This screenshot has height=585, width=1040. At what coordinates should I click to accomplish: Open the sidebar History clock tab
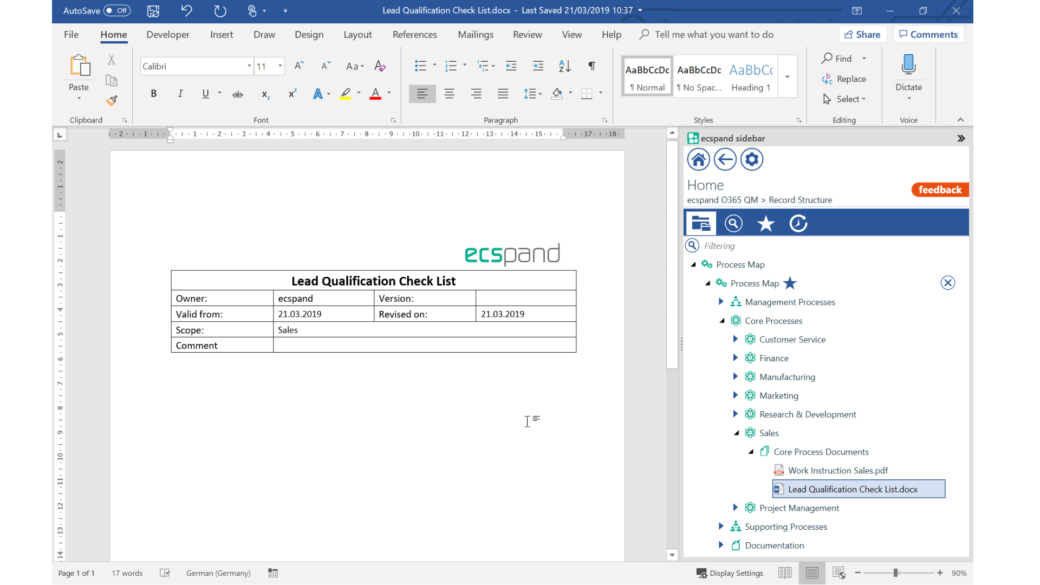click(x=798, y=224)
